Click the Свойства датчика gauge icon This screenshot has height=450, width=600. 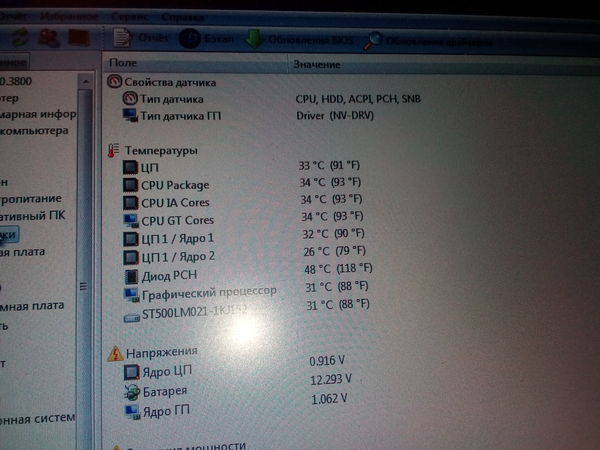point(114,82)
